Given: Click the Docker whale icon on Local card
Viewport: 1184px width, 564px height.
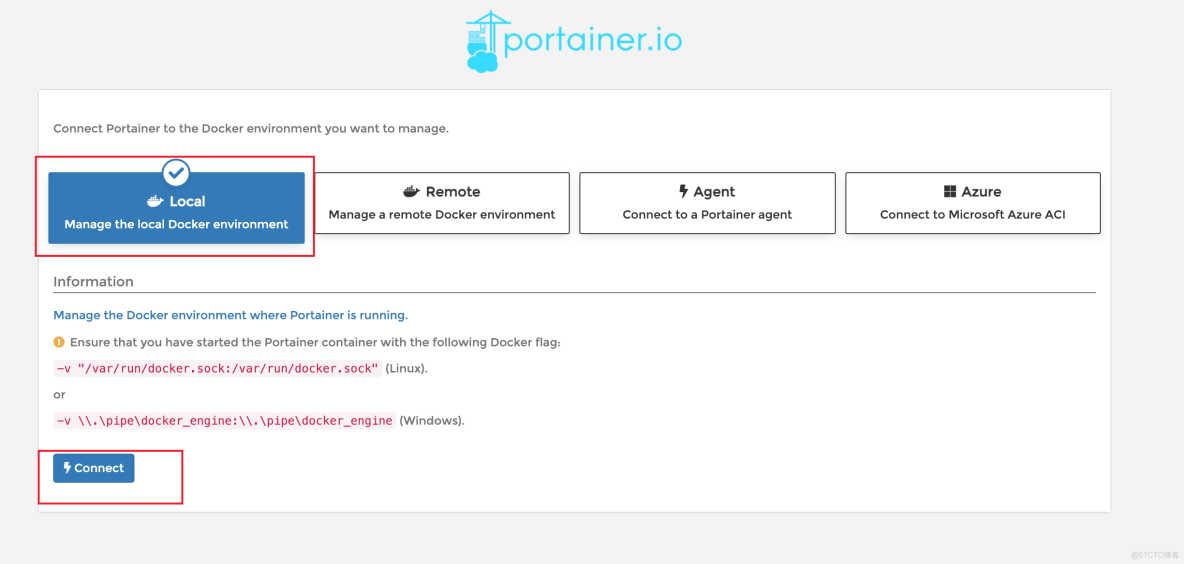Looking at the screenshot, I should (155, 202).
